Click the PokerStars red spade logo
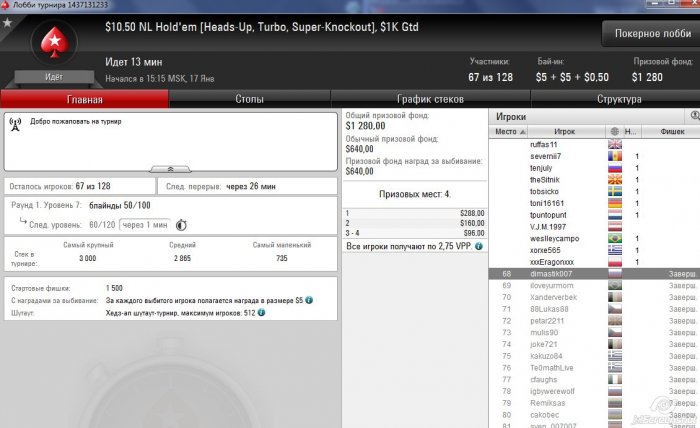 [54, 42]
